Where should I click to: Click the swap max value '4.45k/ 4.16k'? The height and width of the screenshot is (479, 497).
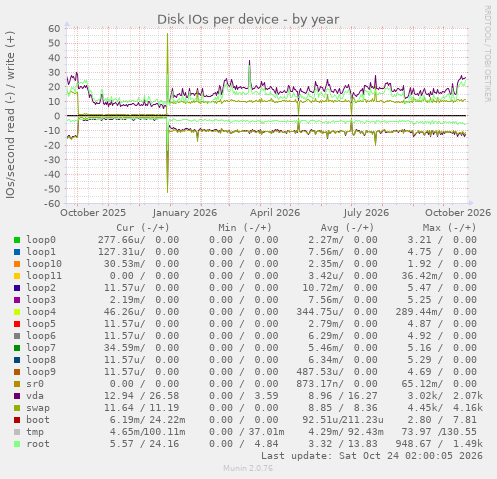pos(445,408)
